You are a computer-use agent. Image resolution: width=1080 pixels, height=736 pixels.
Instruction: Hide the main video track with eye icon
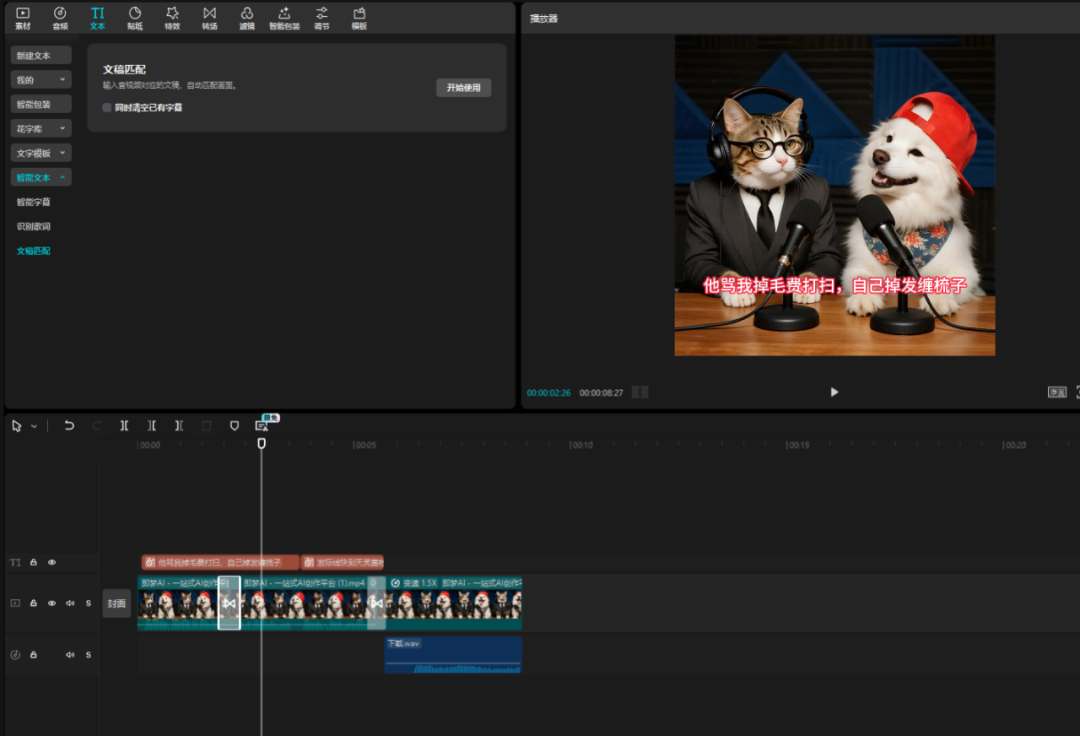pos(52,603)
